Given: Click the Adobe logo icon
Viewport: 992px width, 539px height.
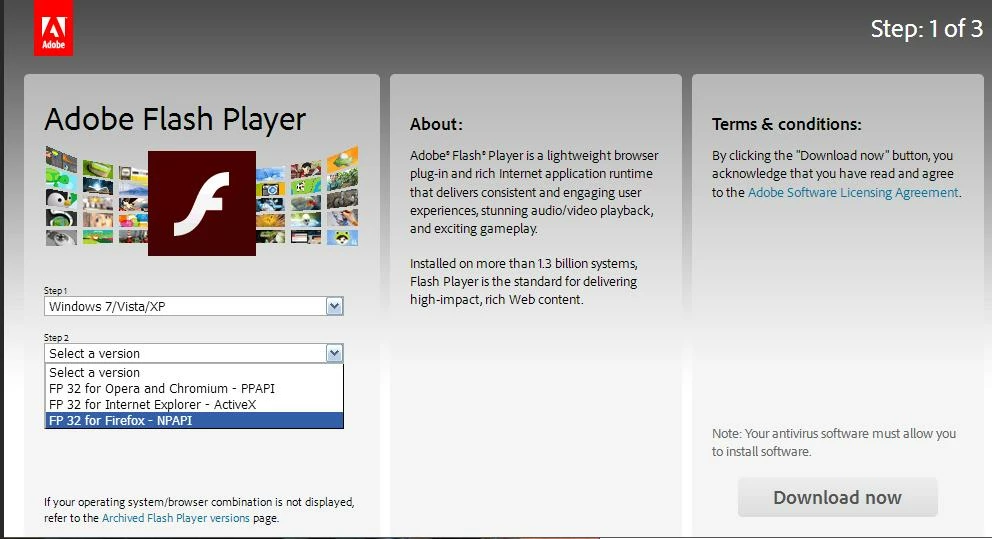Looking at the screenshot, I should (54, 28).
